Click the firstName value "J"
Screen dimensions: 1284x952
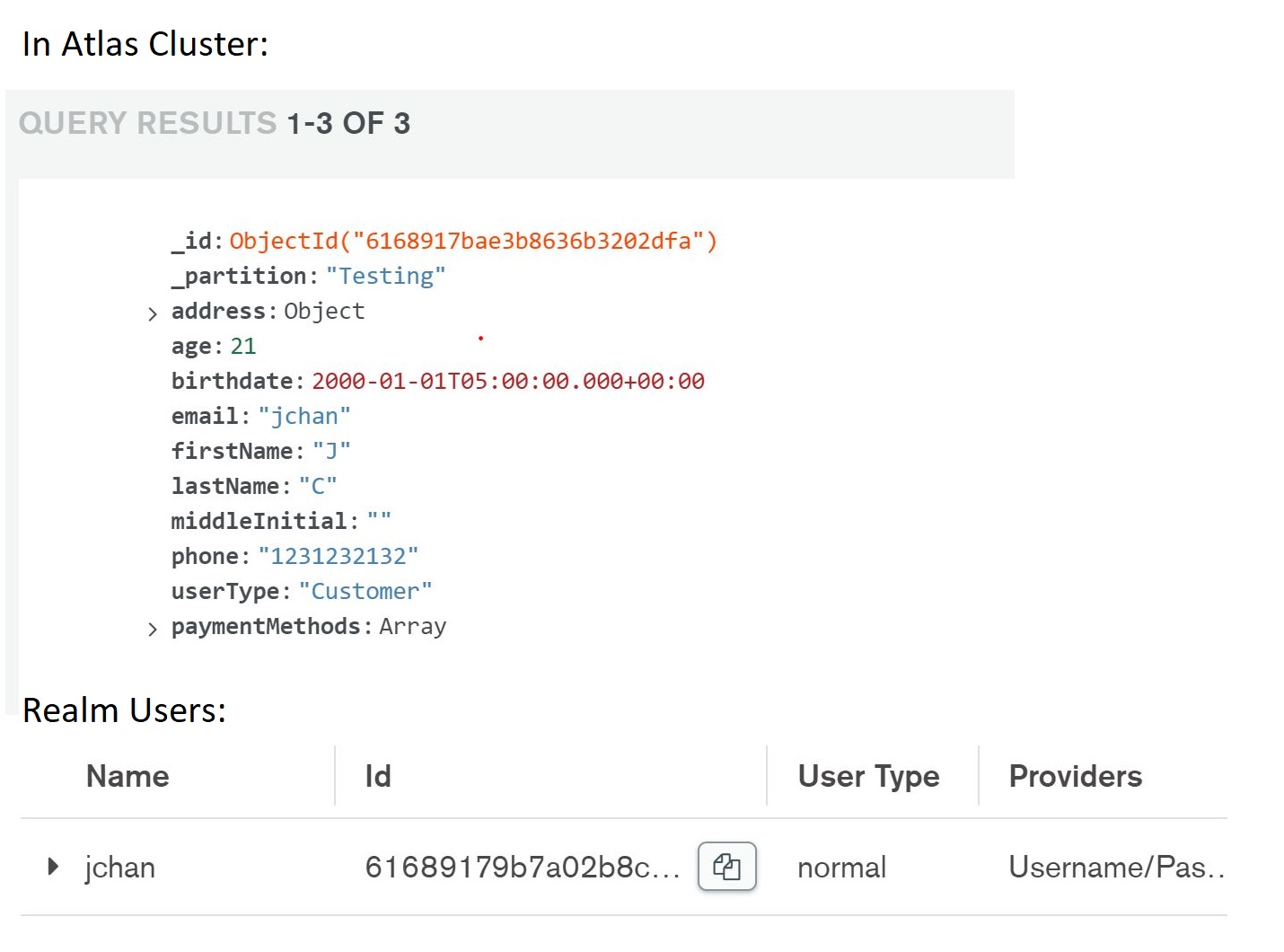[x=331, y=451]
